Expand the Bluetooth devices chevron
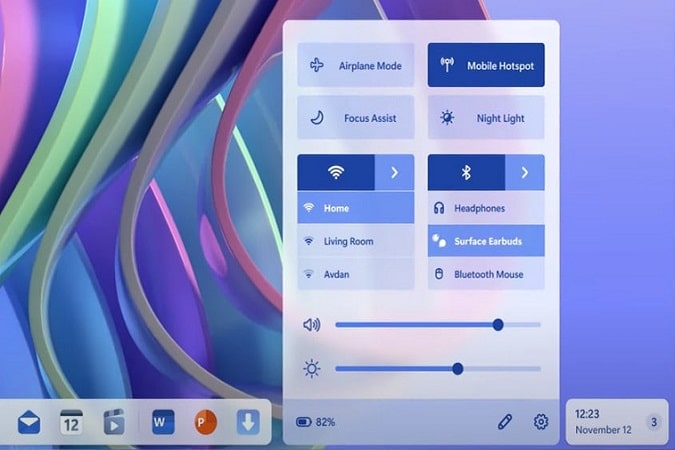Image resolution: width=675 pixels, height=450 pixels. [x=525, y=172]
